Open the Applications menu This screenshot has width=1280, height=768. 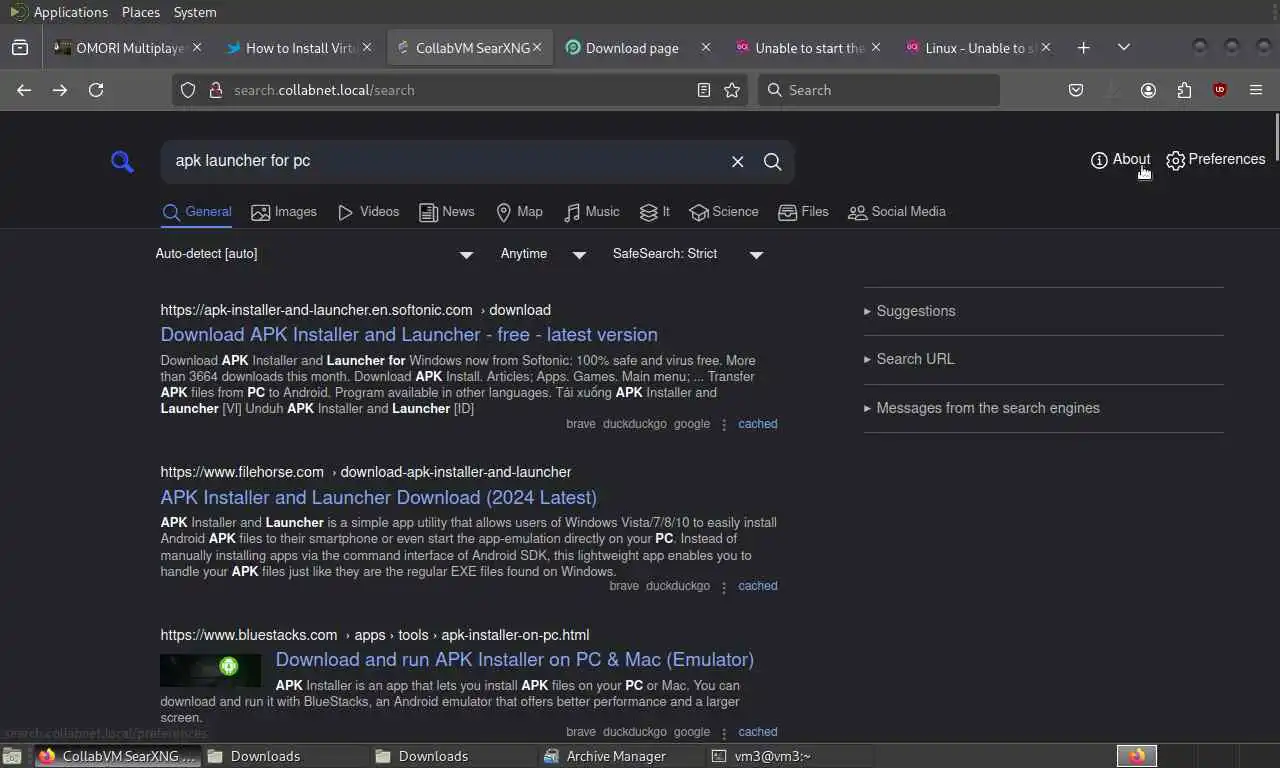tap(59, 12)
